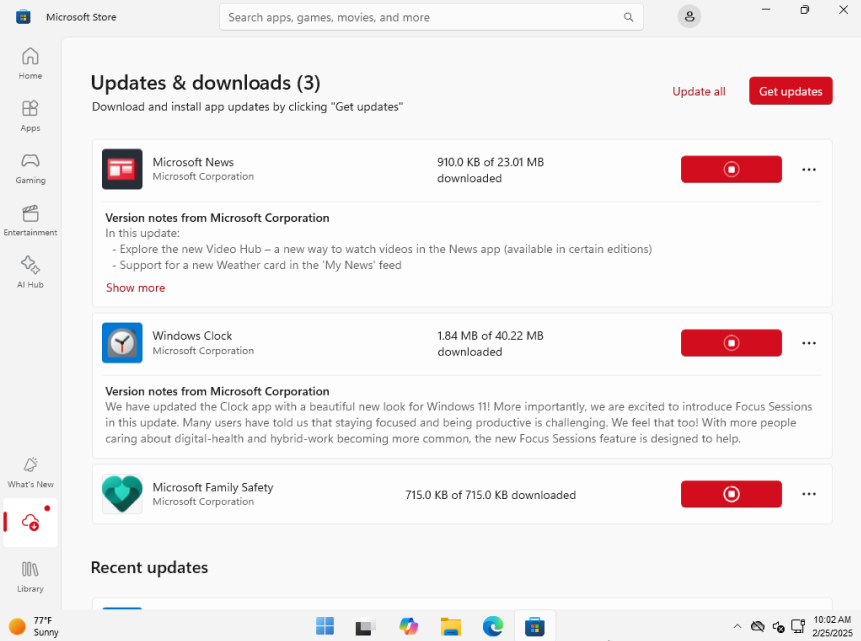Open the Library section
The width and height of the screenshot is (861, 641).
point(30,577)
